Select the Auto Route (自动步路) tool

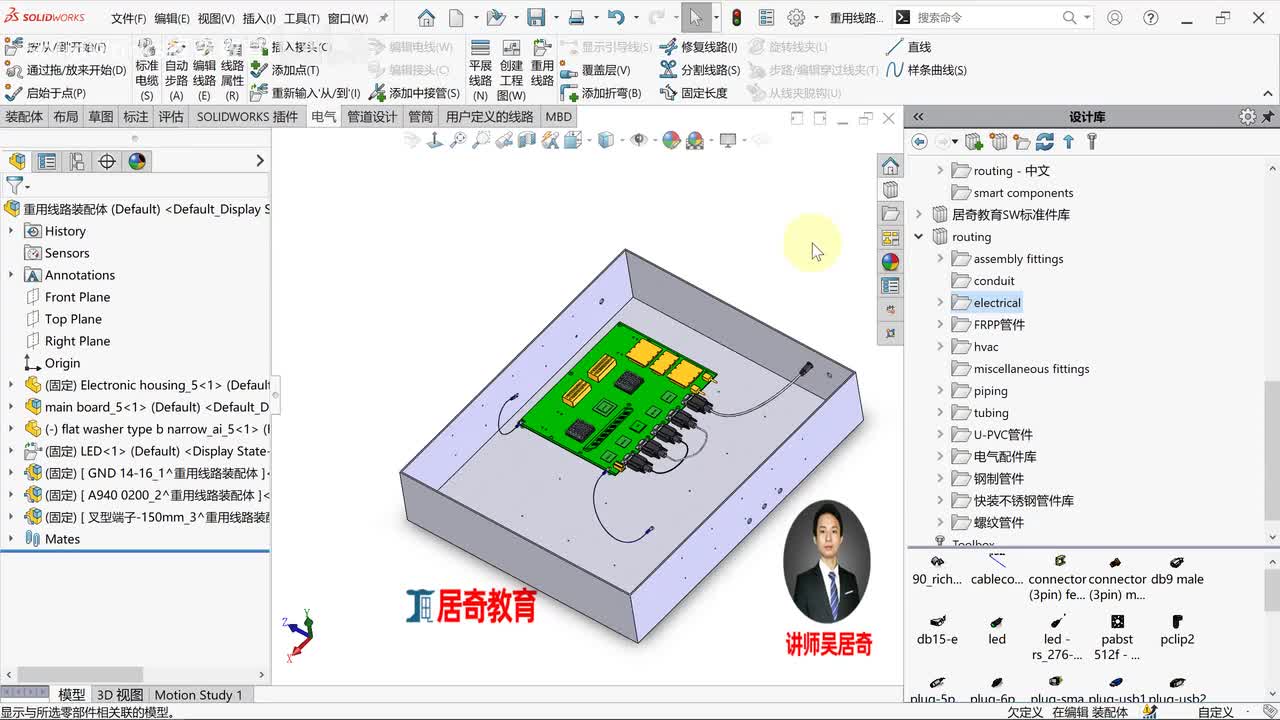(176, 70)
